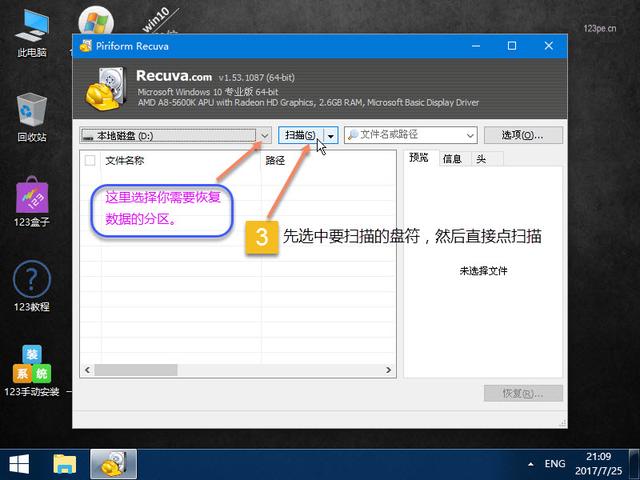Sort by the 文件名称 column header
Image resolution: width=640 pixels, height=480 pixels.
[180, 160]
